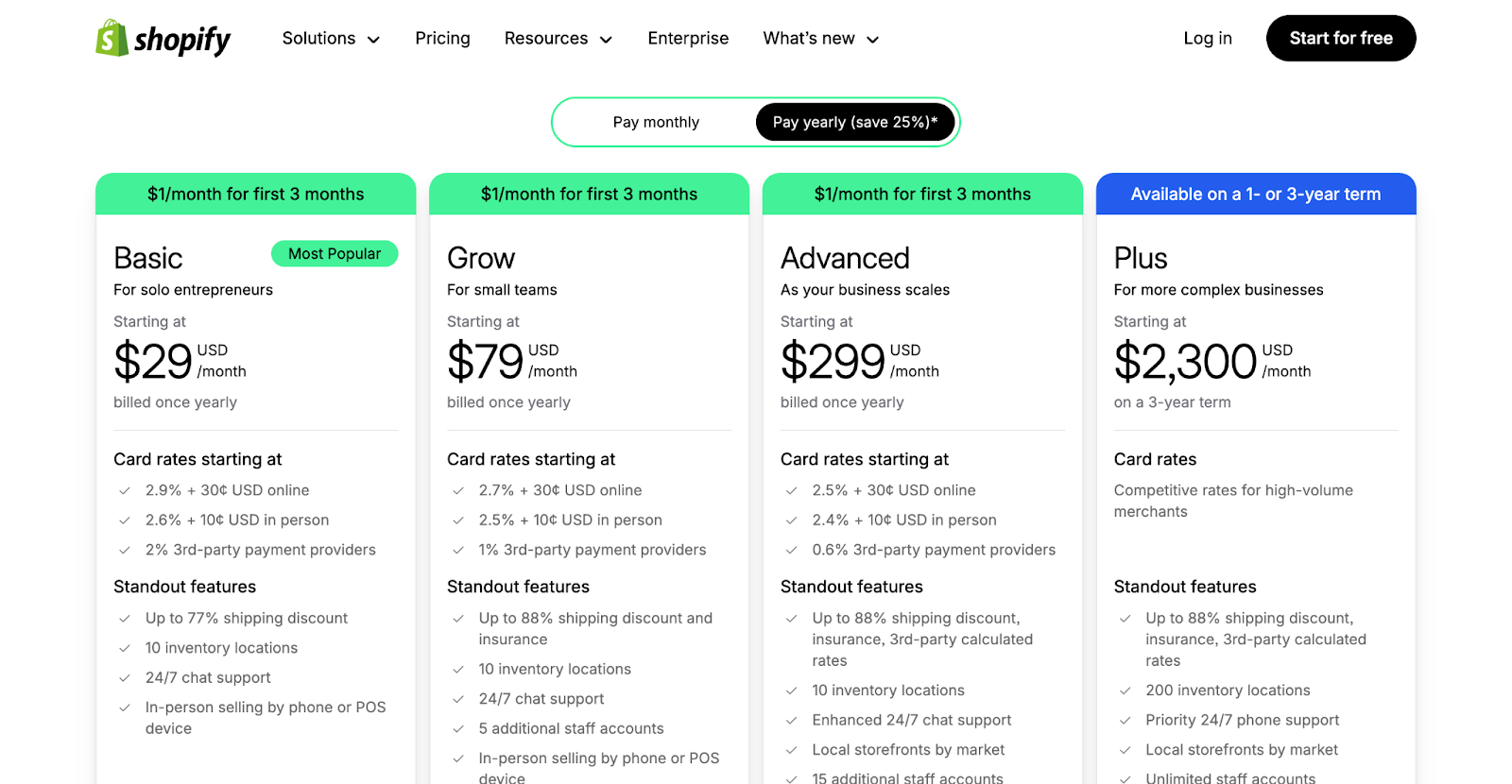Click '15 additional staff accounts' text
Screen dimensions: 1512x784
[907, 778]
